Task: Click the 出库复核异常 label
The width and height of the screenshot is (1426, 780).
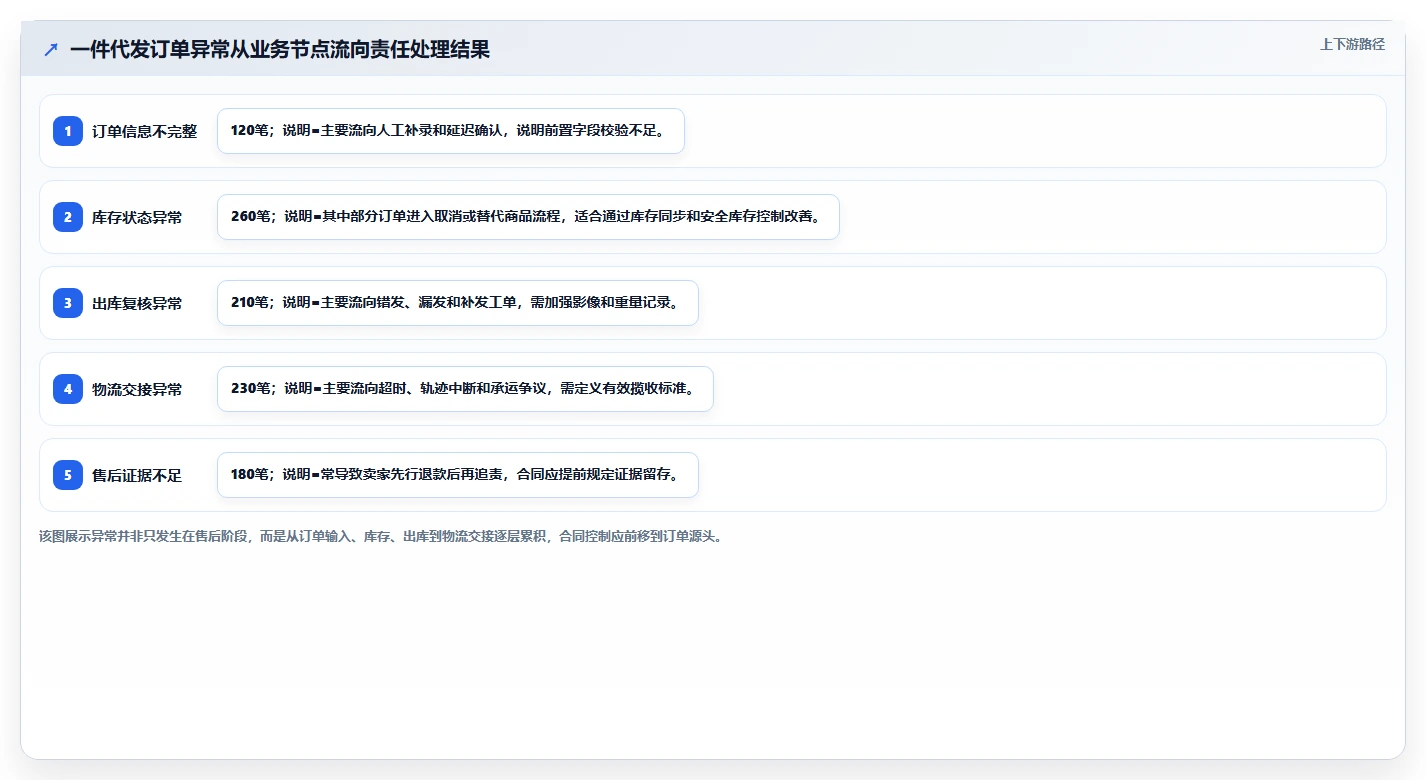Action: point(137,303)
